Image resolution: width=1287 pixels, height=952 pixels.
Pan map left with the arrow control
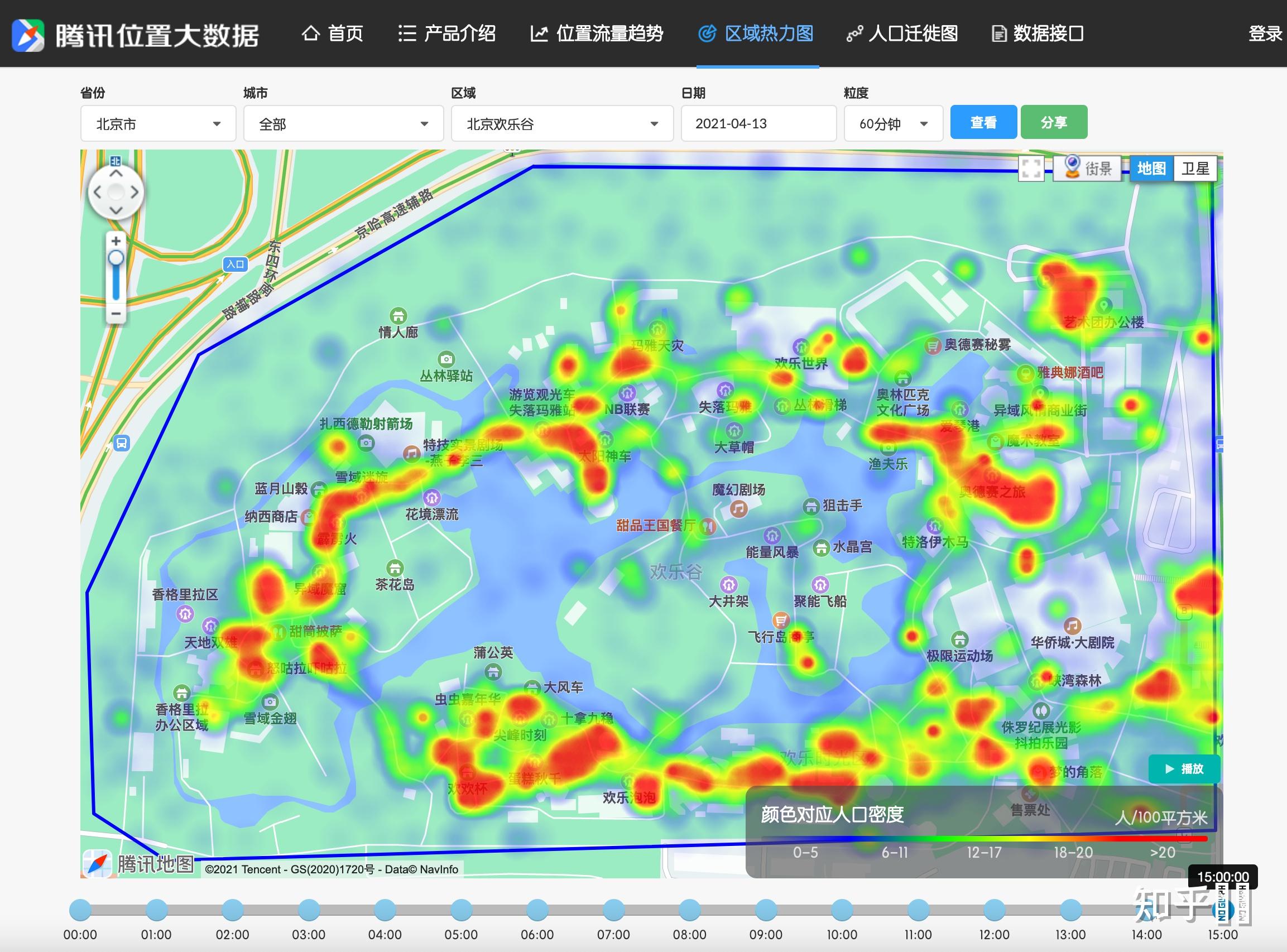tap(98, 193)
